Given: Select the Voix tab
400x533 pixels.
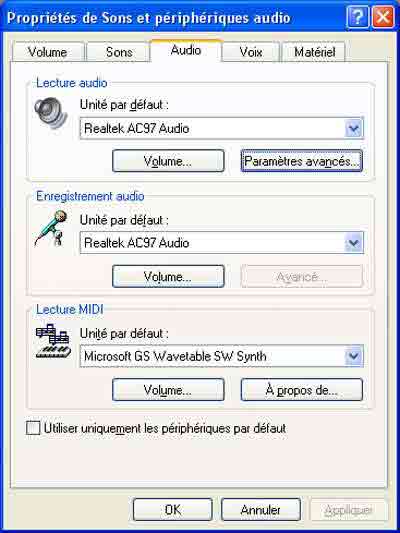Looking at the screenshot, I should click(x=250, y=52).
